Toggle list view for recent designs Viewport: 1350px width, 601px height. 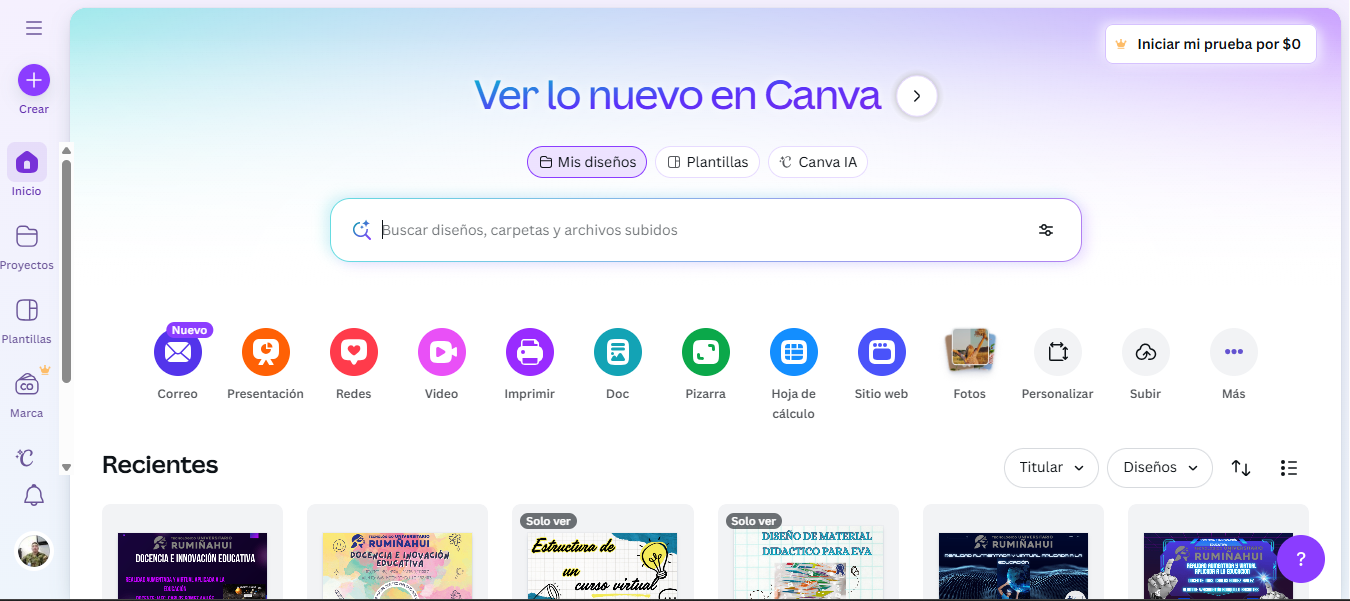[x=1289, y=468]
